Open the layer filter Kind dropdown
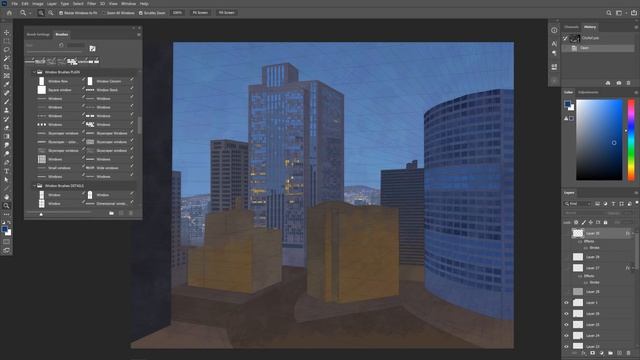This screenshot has height=360, width=640. [x=578, y=203]
